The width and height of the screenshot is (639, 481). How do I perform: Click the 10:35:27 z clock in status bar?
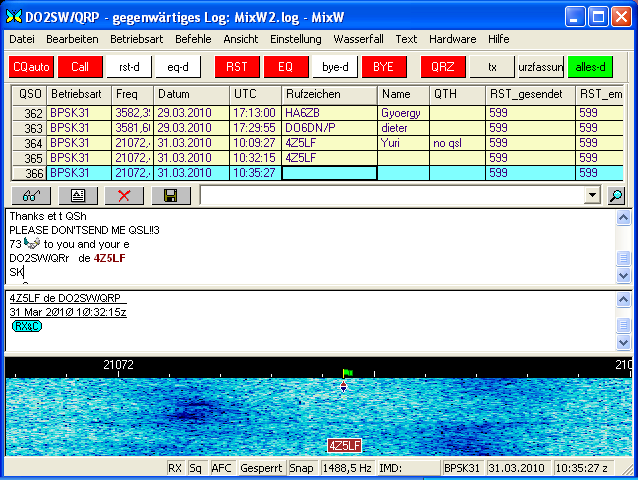pos(582,468)
